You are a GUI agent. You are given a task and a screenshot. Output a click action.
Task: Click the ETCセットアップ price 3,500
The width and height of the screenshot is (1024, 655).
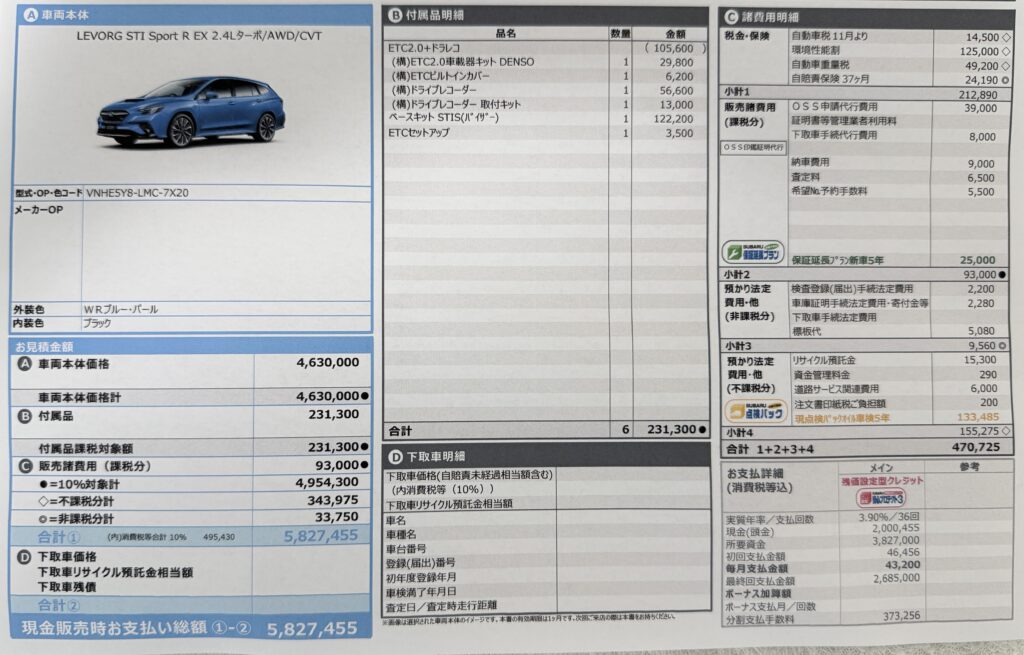coord(679,133)
